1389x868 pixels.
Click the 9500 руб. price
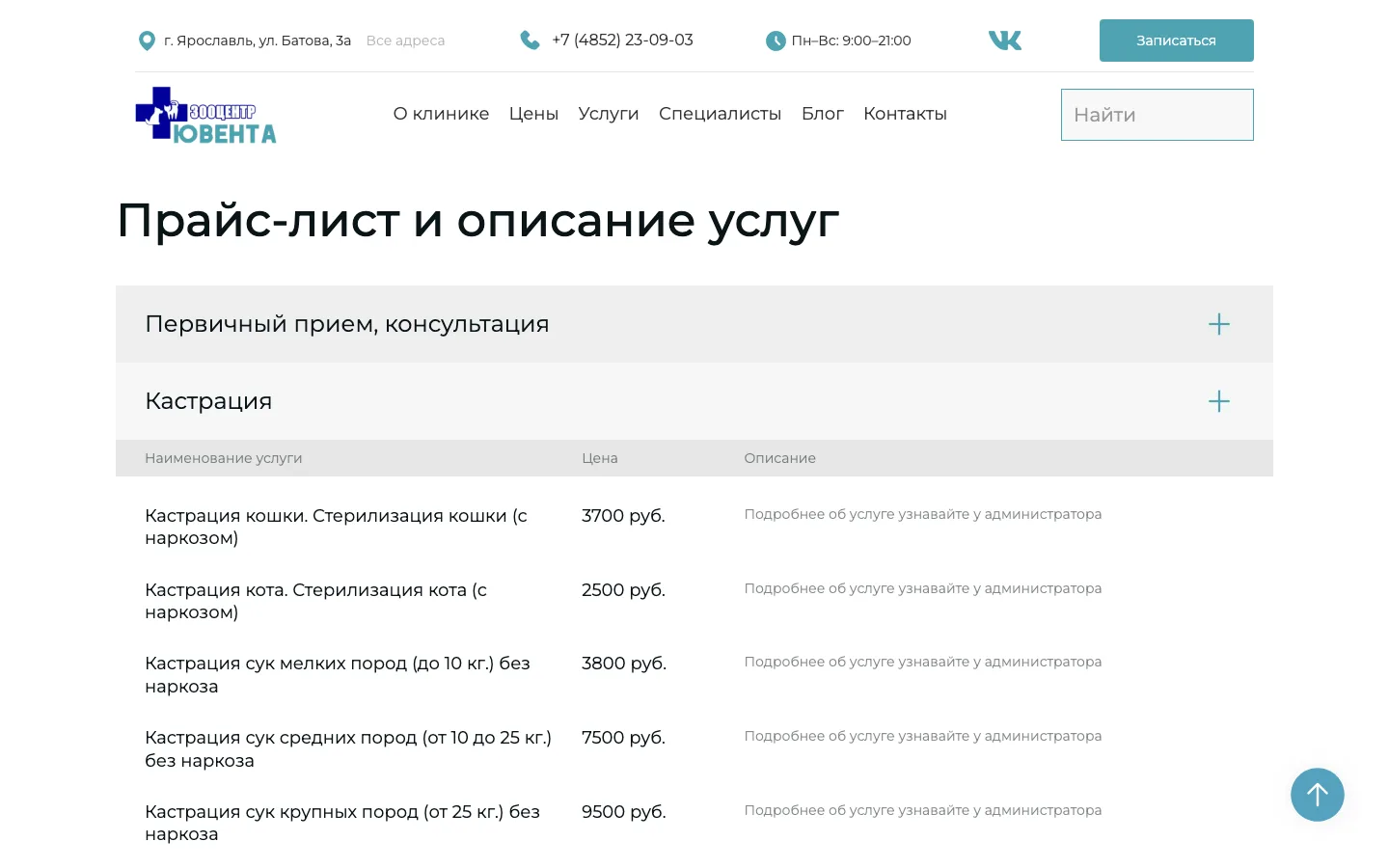coord(624,812)
